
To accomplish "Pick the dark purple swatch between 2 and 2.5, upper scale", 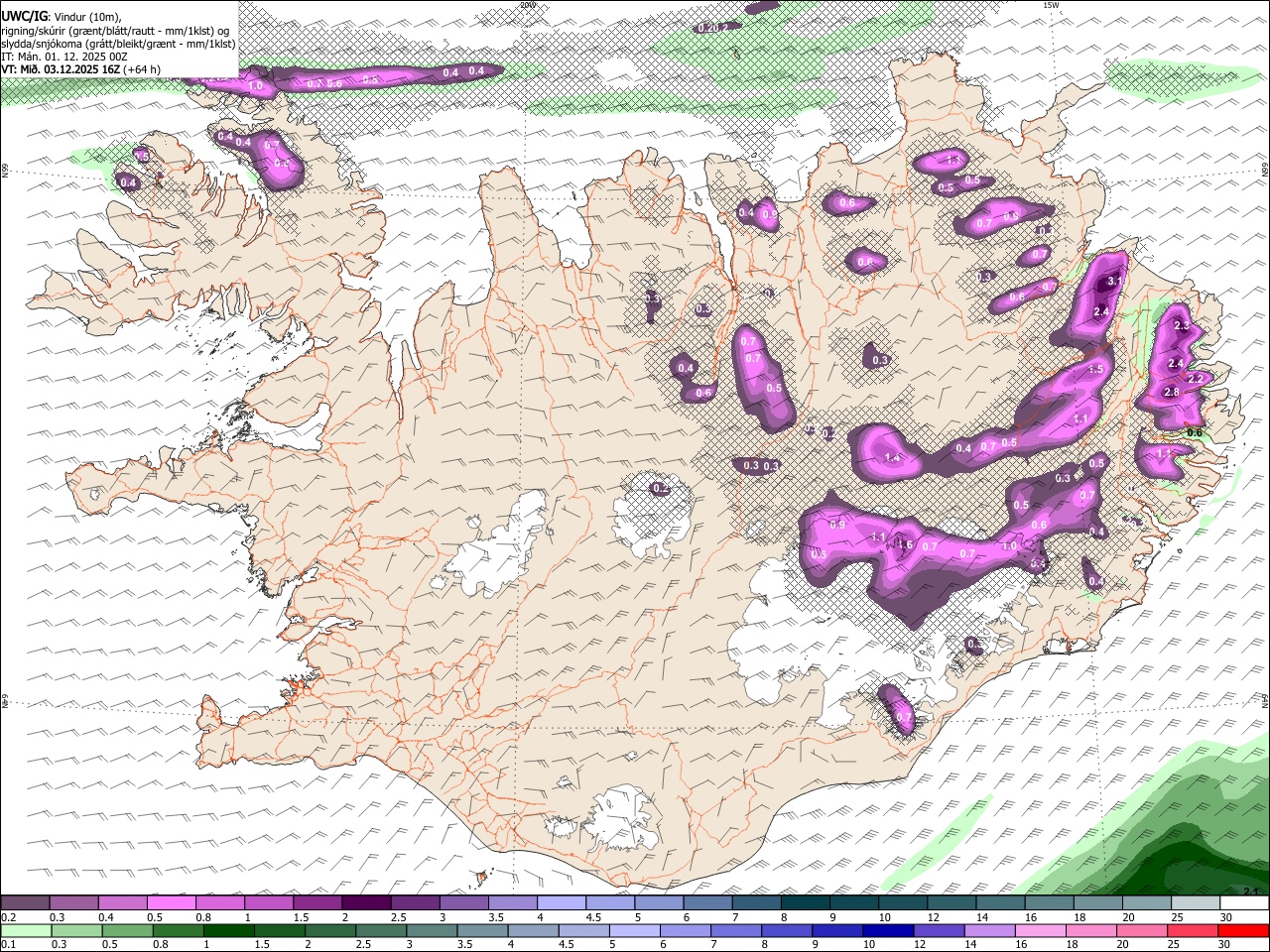I will click(366, 903).
